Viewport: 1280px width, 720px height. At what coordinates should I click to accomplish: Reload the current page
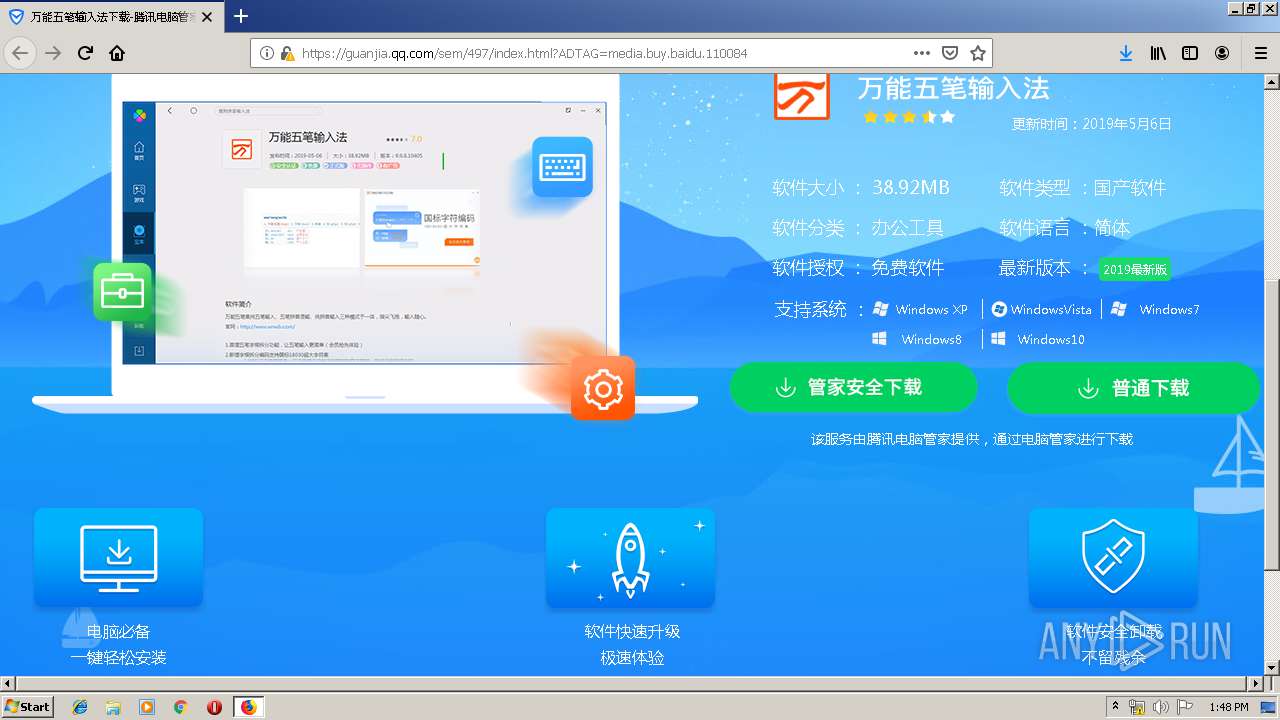point(85,53)
